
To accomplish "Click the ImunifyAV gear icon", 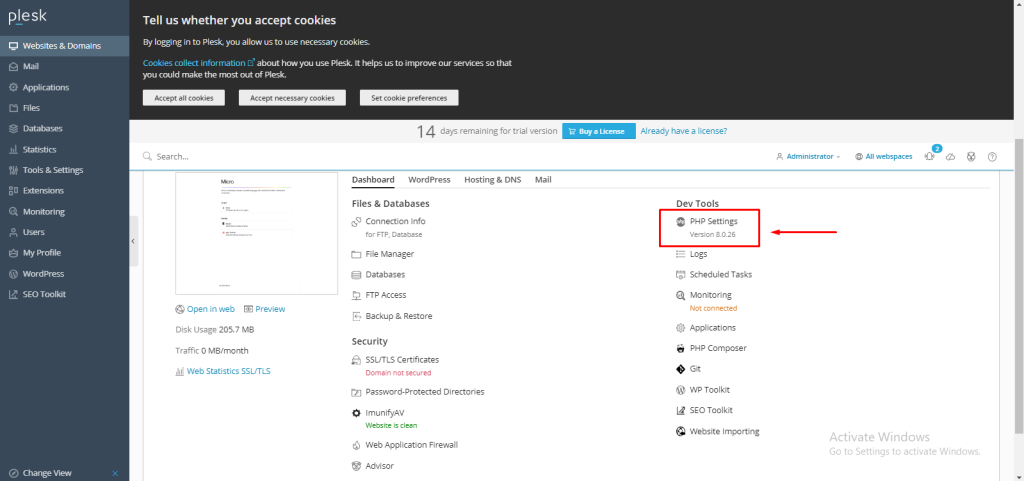I will tap(356, 412).
